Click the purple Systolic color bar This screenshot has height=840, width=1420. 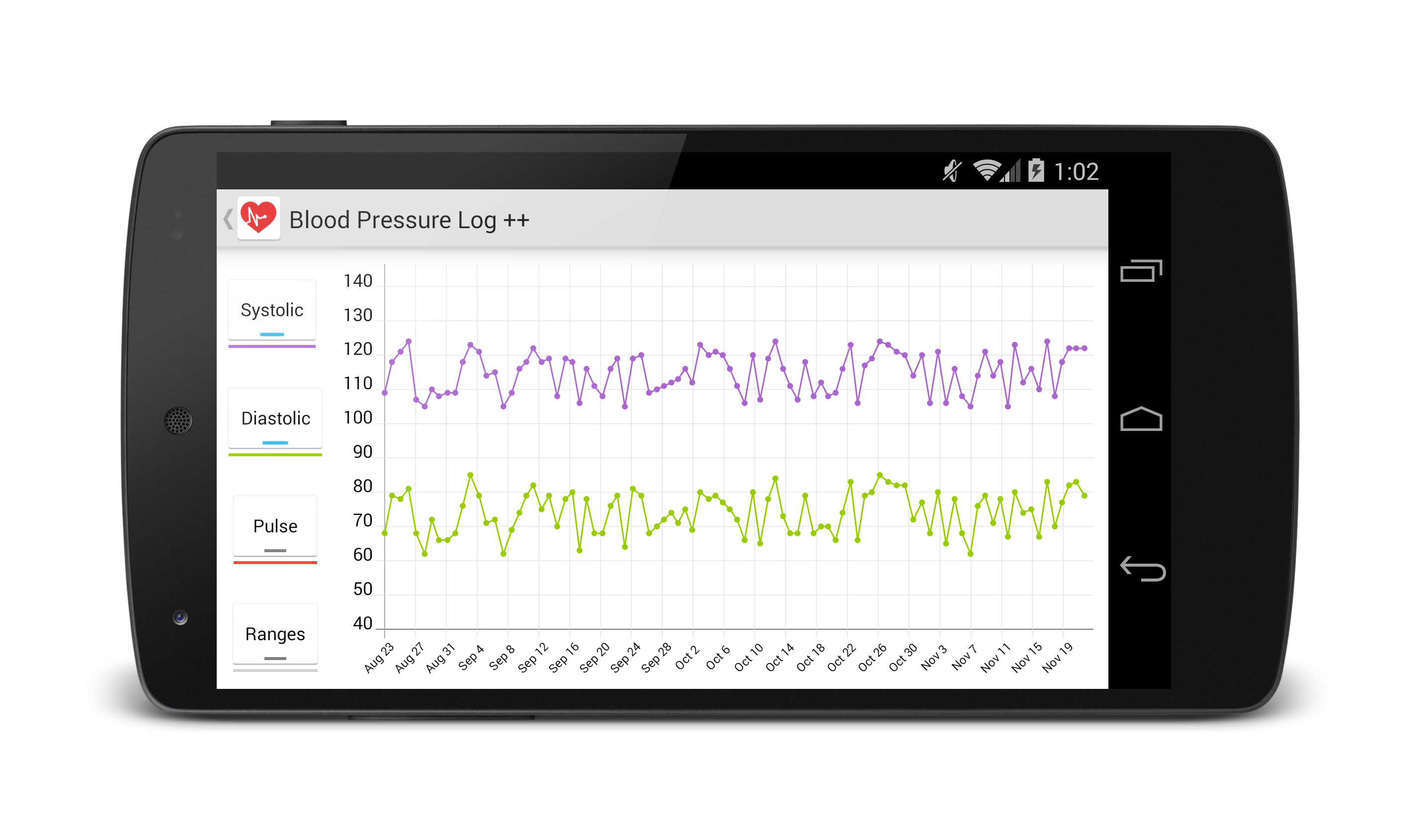[272, 346]
